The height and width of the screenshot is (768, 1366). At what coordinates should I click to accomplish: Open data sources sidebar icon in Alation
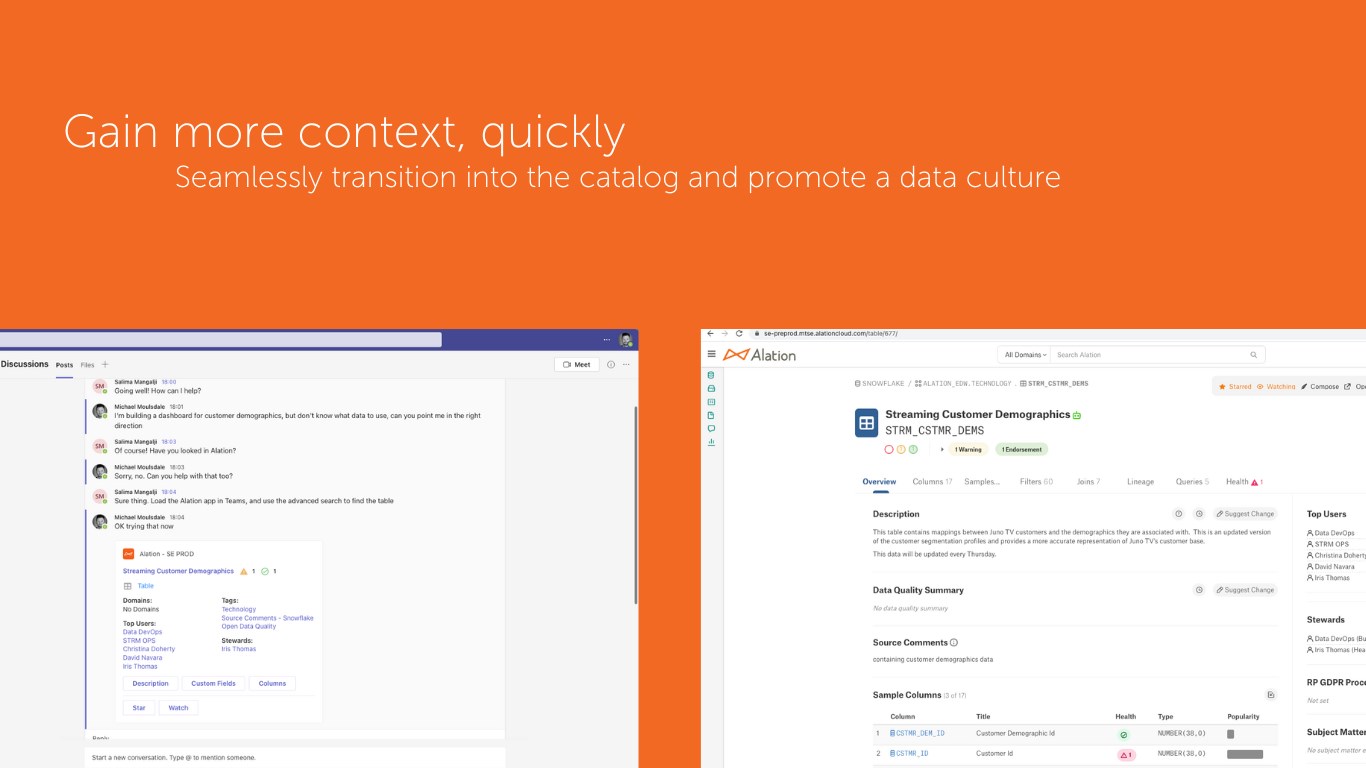point(711,375)
